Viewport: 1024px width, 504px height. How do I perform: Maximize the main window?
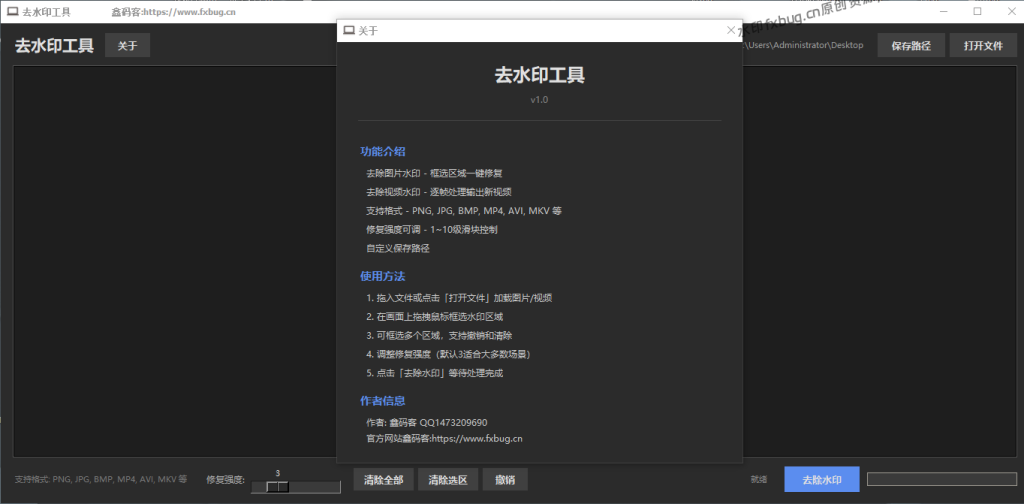pos(977,11)
